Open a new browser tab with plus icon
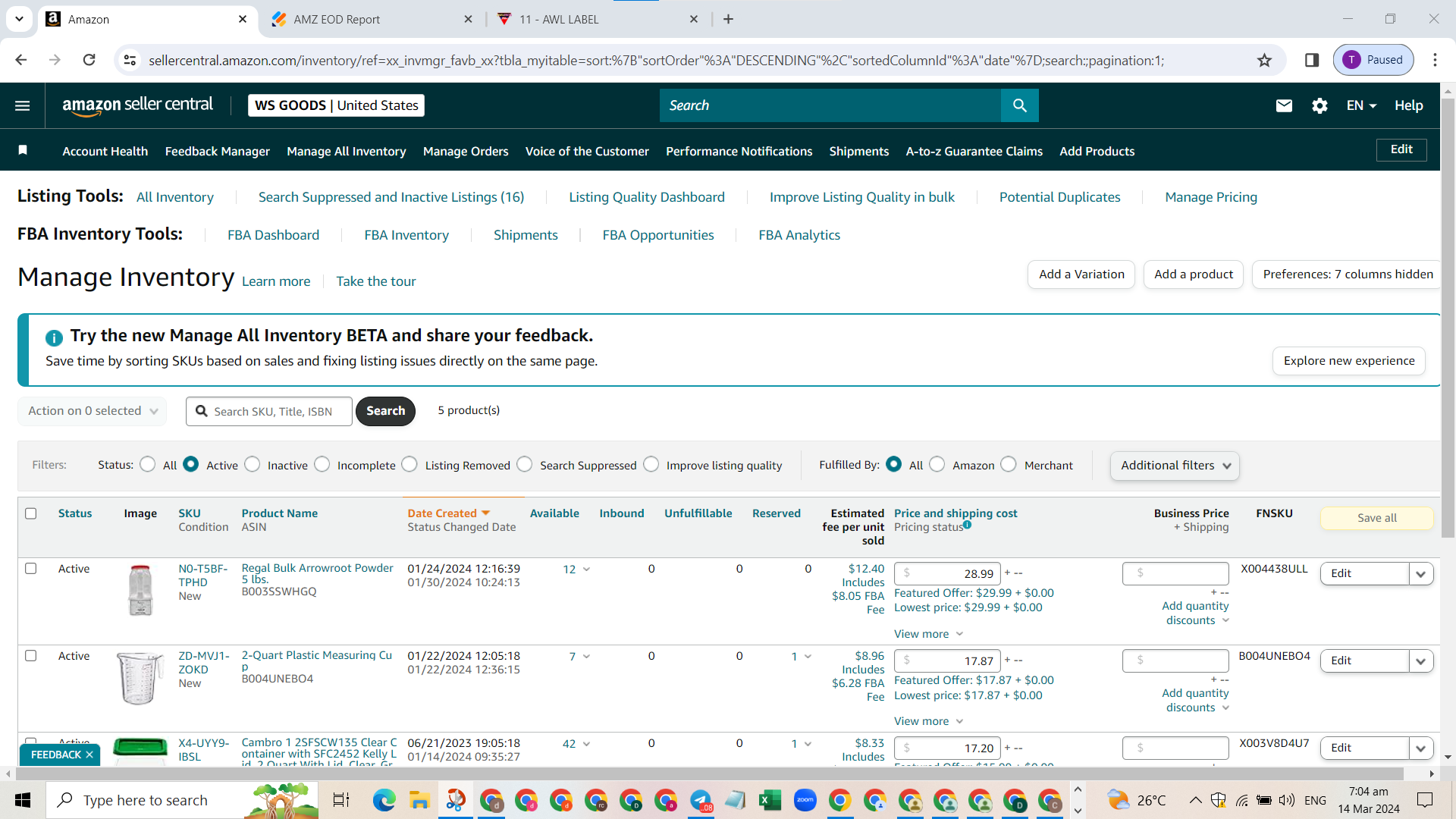Screen dimensions: 1456x819 pyautogui.click(x=728, y=19)
